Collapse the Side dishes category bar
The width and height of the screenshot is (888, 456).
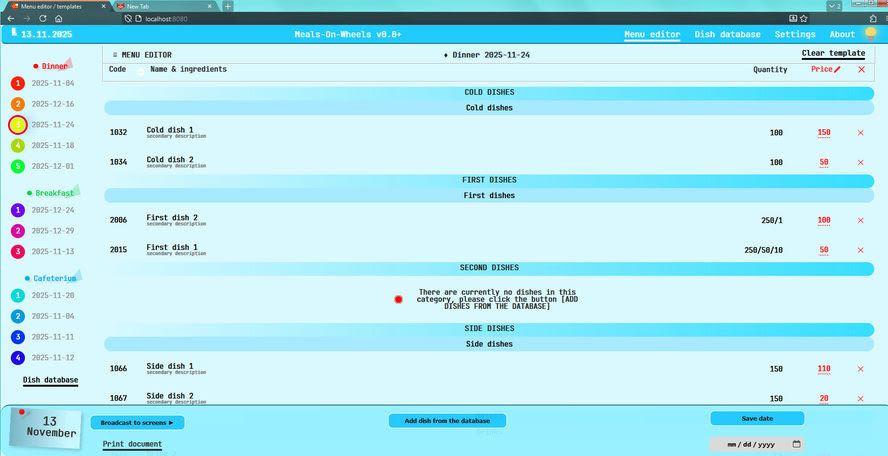(x=489, y=344)
